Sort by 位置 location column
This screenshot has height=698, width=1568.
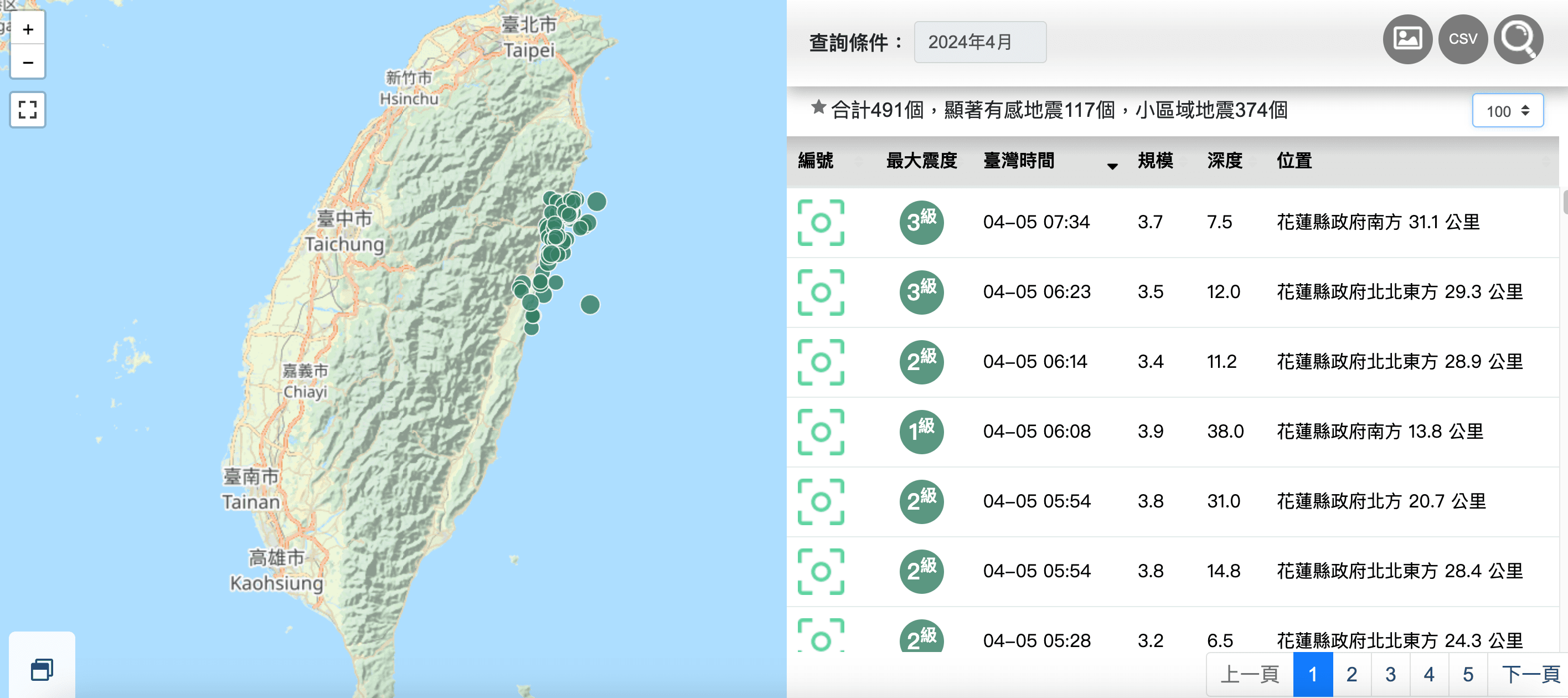(1414, 161)
